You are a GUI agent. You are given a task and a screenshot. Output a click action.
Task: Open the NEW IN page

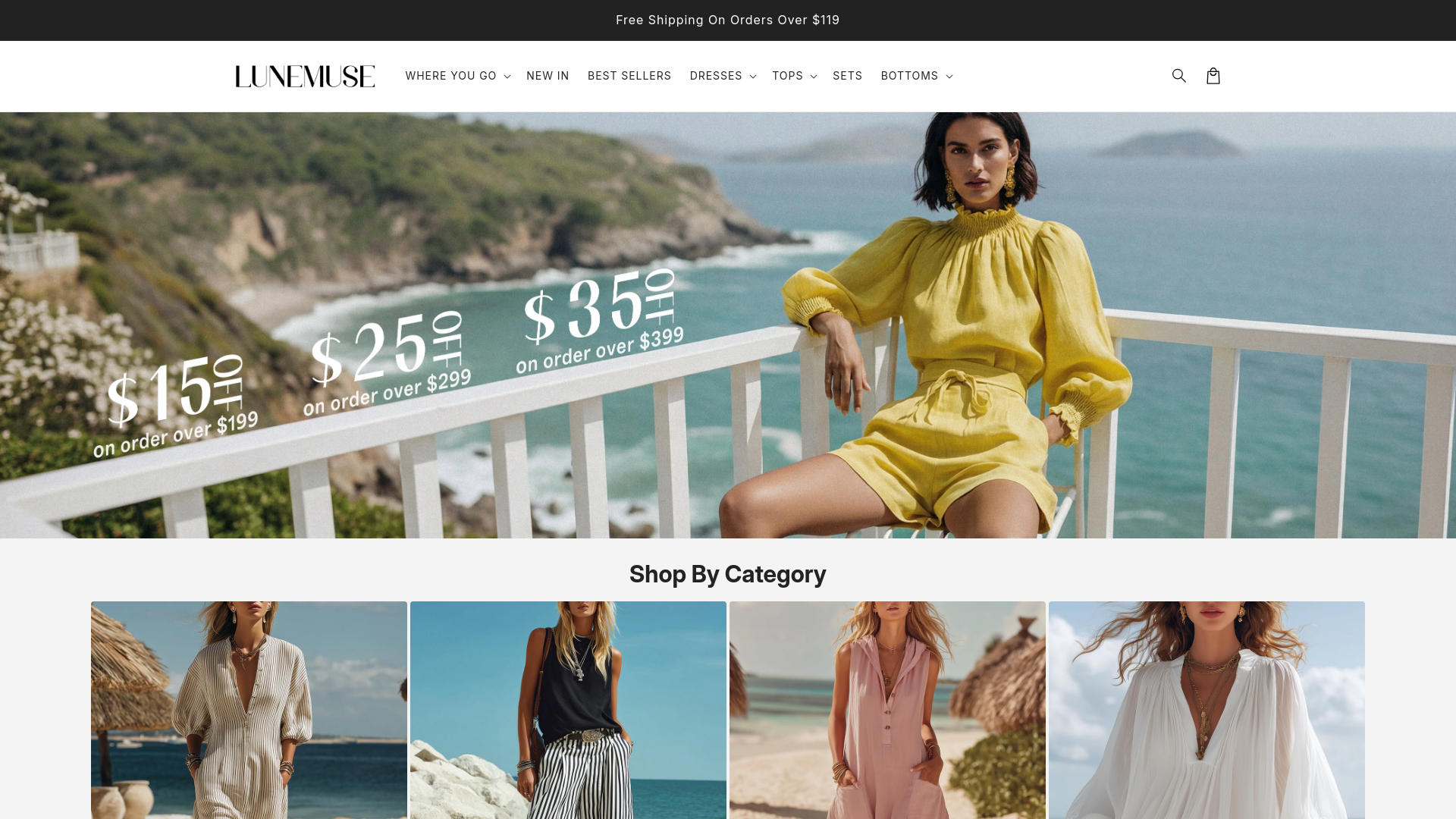548,76
